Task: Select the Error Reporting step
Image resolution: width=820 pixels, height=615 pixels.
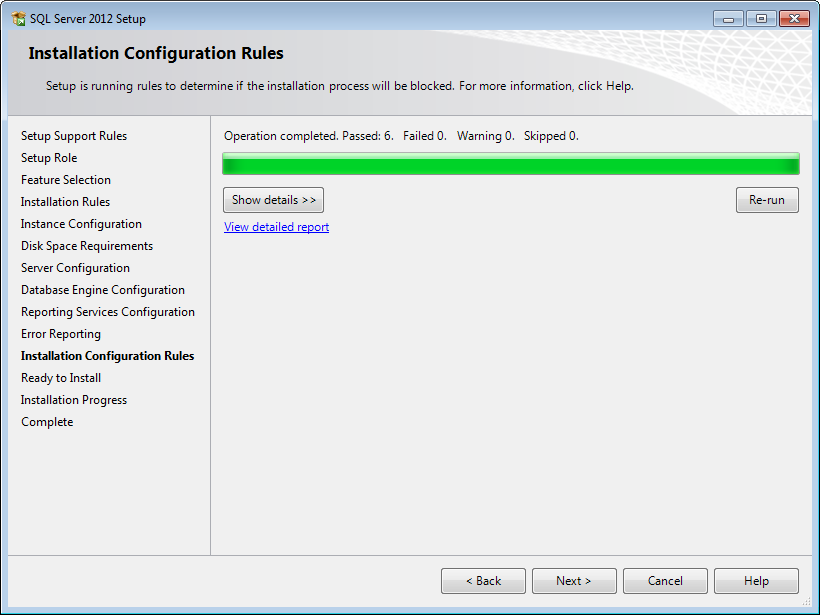Action: click(x=61, y=334)
